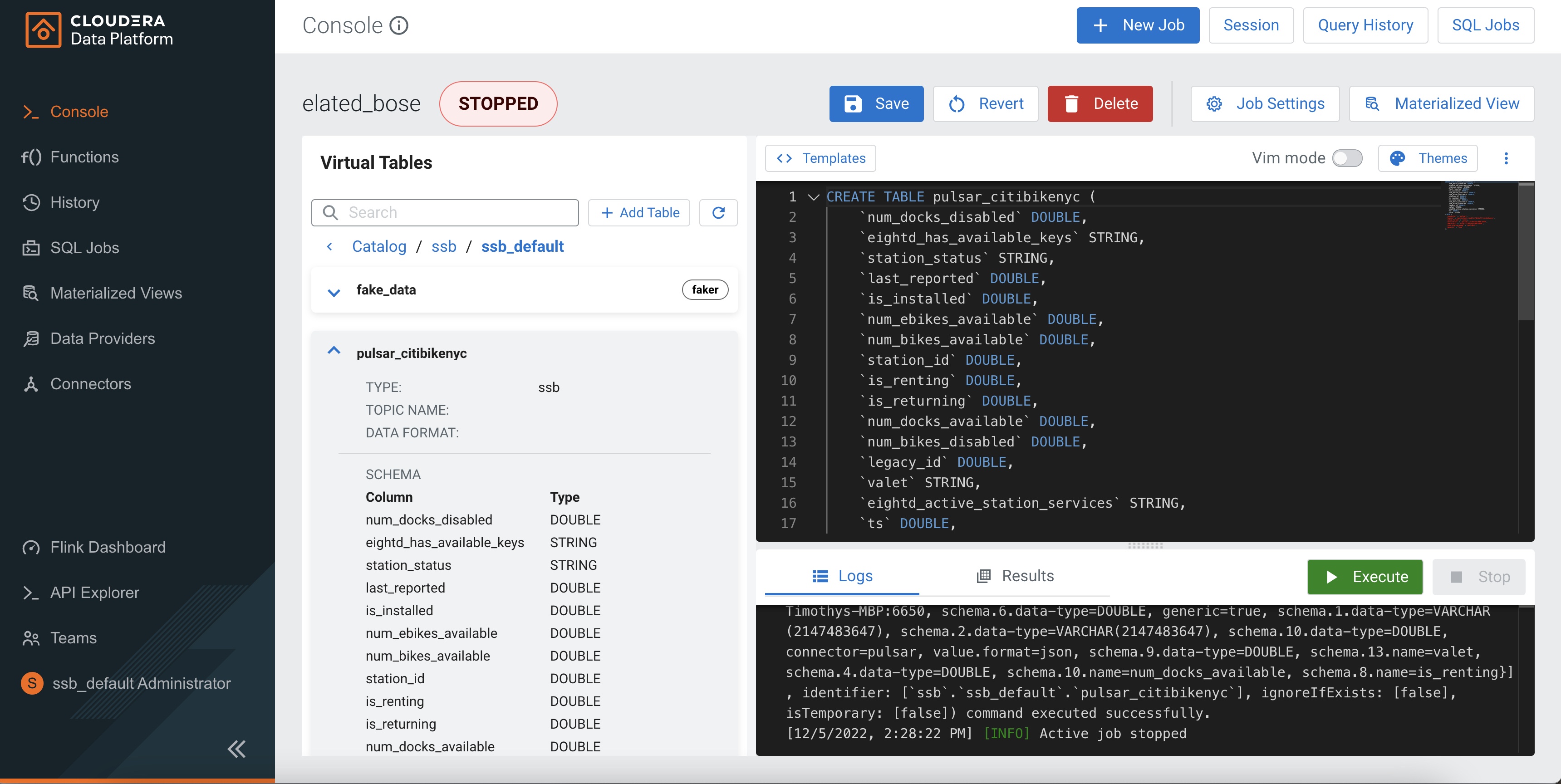The image size is (1561, 784).
Task: Switch to the Results tab
Action: 1016,576
